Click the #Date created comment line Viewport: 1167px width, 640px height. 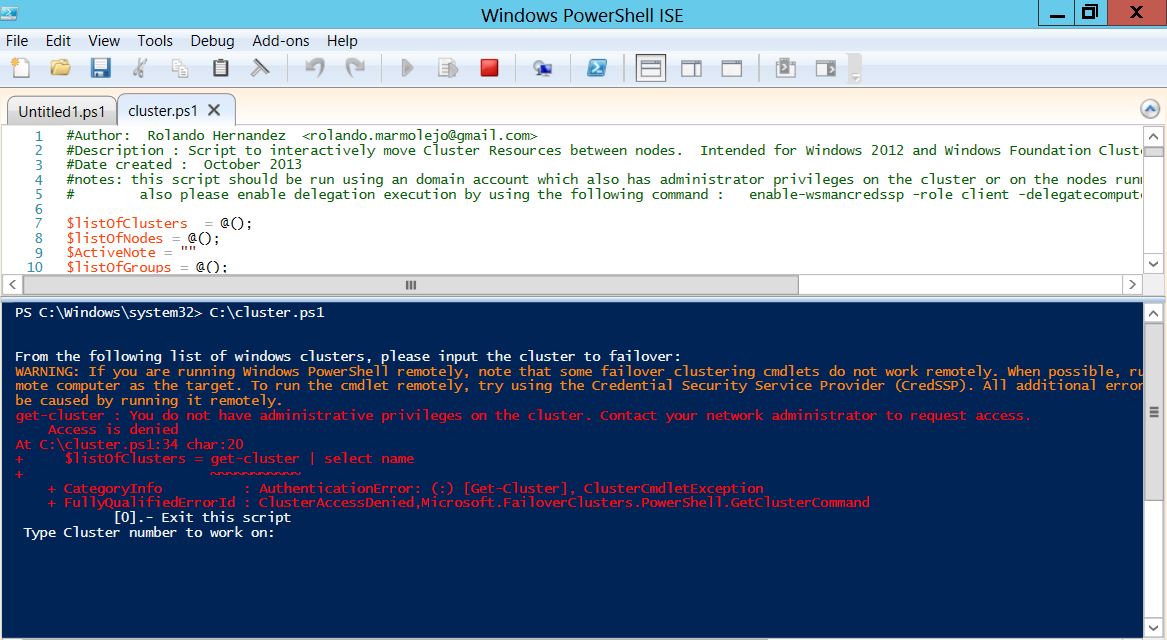184,164
